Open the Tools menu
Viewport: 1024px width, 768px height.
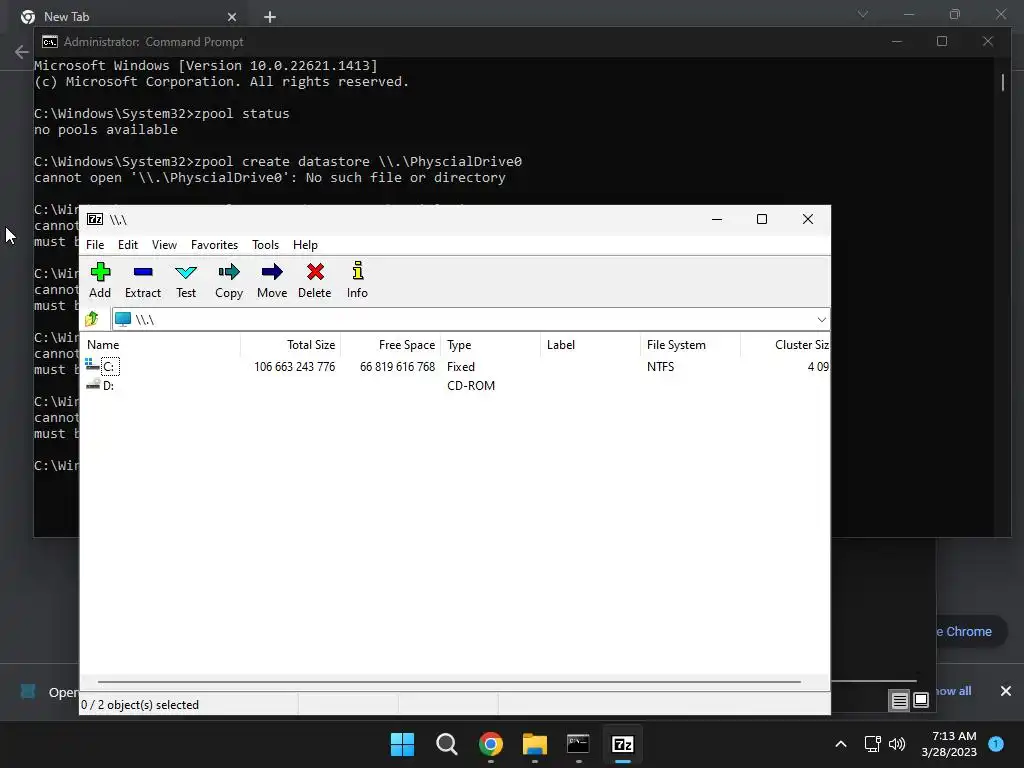click(266, 245)
